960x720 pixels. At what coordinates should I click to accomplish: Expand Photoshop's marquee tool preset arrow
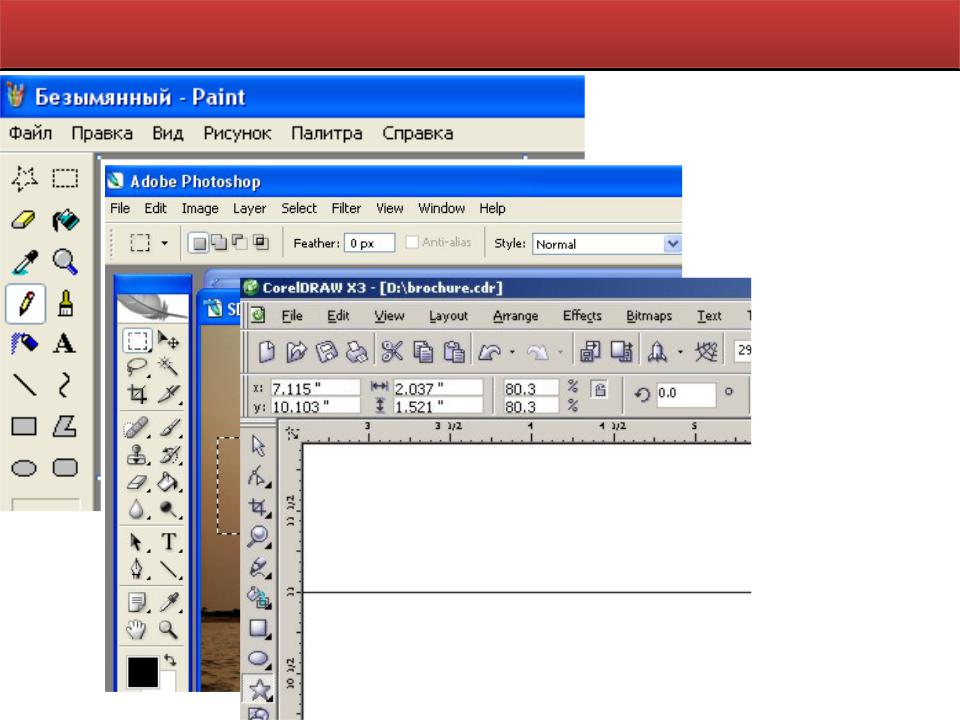[x=164, y=243]
